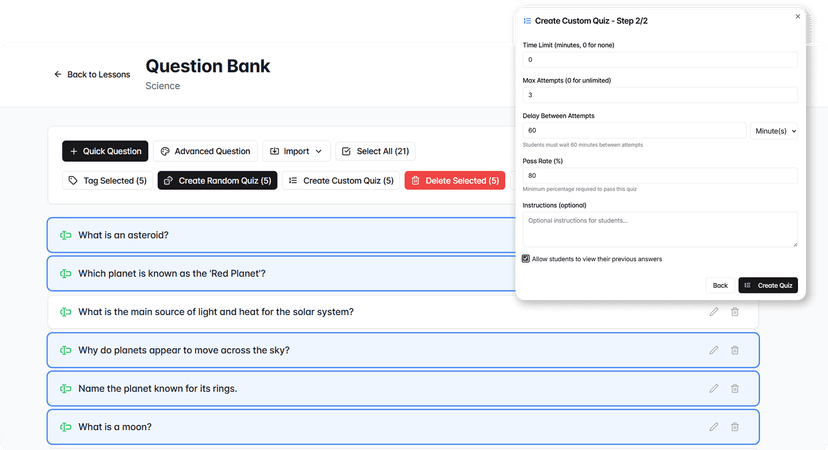This screenshot has width=828, height=450.
Task: Select 'Name the planet known for its rings' question
Action: pyautogui.click(x=403, y=389)
